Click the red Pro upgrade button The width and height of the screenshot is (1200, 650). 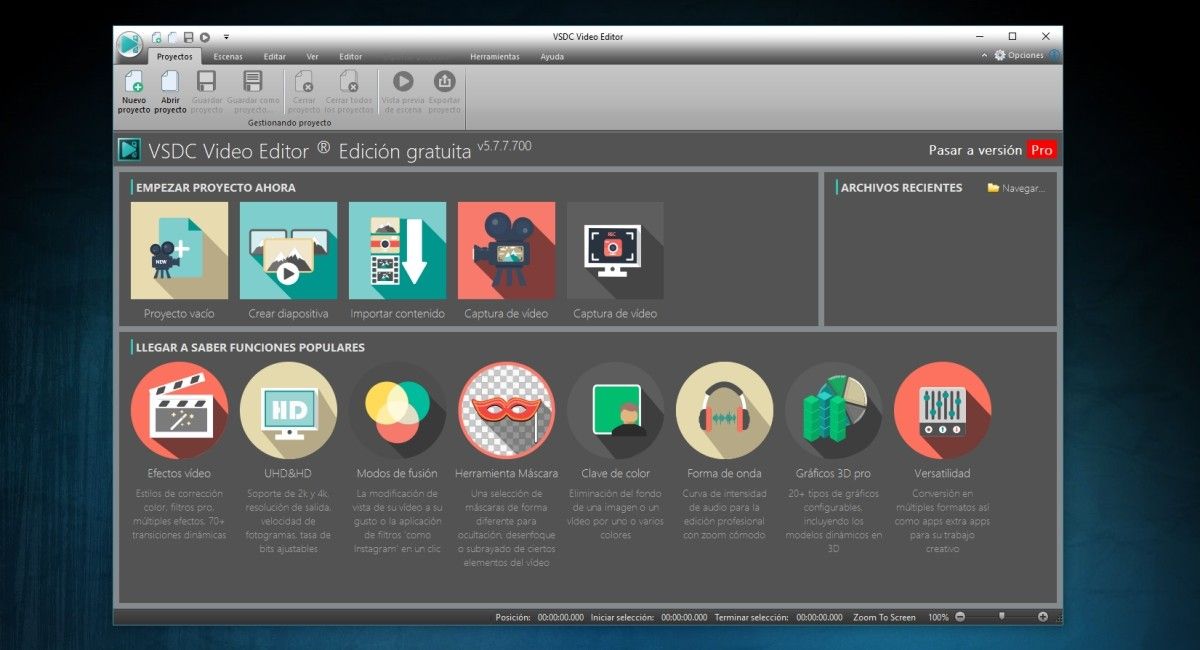click(x=1042, y=150)
